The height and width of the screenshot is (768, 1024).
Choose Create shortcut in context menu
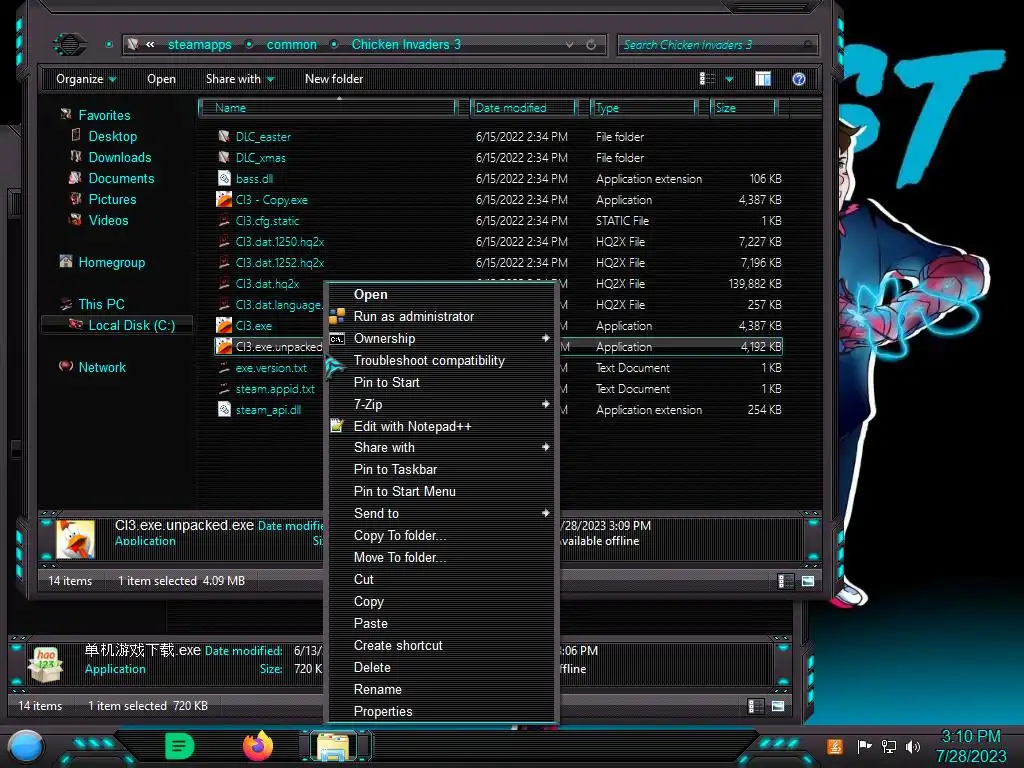coord(441,645)
